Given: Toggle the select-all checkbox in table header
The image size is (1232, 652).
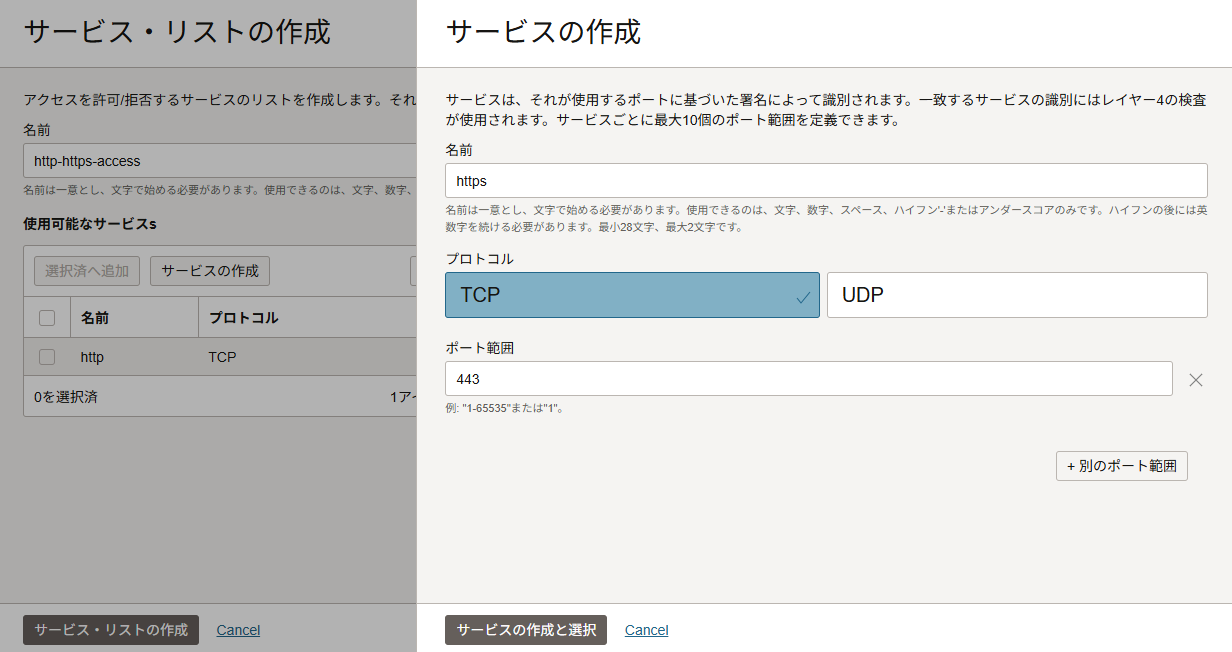Looking at the screenshot, I should click(x=47, y=318).
